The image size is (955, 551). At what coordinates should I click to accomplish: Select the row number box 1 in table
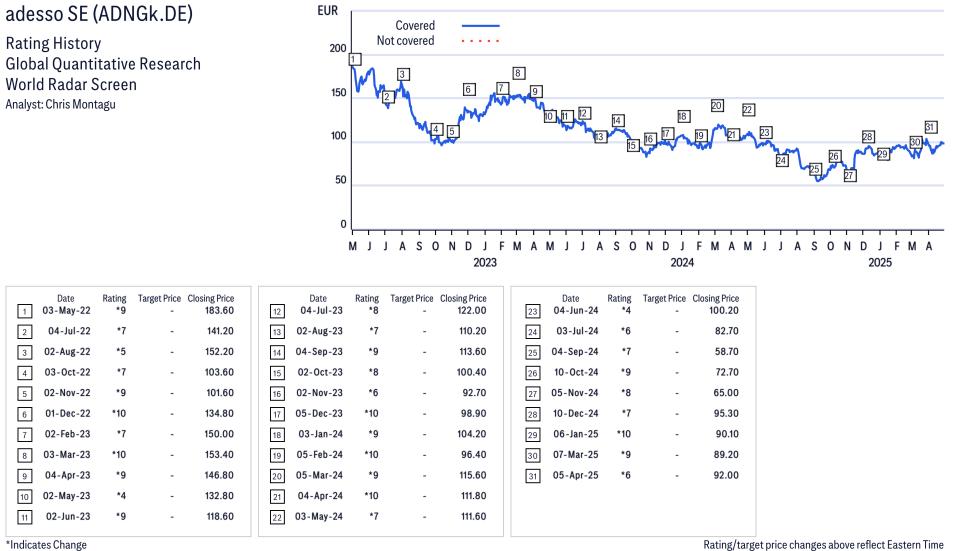[x=24, y=312]
